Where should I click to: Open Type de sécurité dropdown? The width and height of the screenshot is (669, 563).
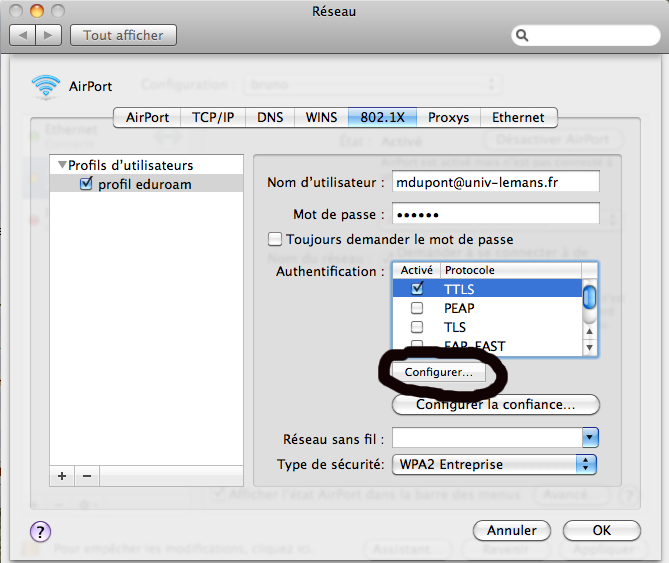(588, 464)
